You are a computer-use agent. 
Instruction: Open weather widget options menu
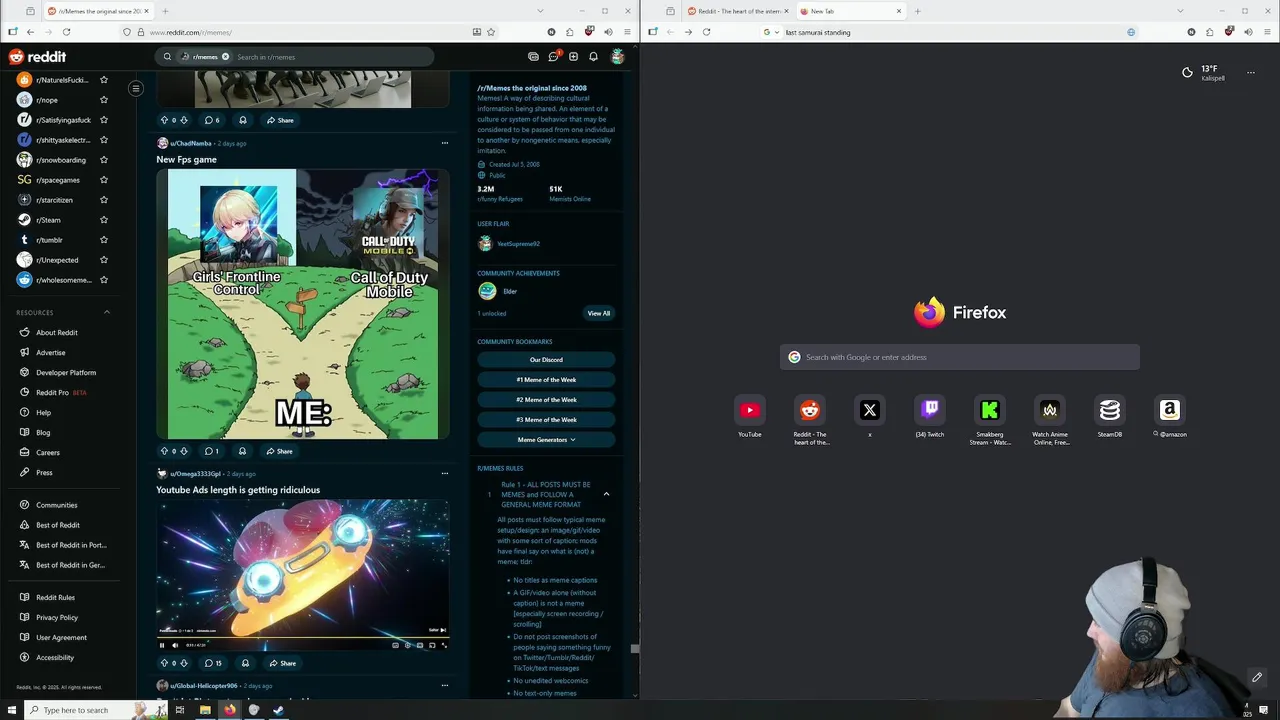[x=1250, y=73]
